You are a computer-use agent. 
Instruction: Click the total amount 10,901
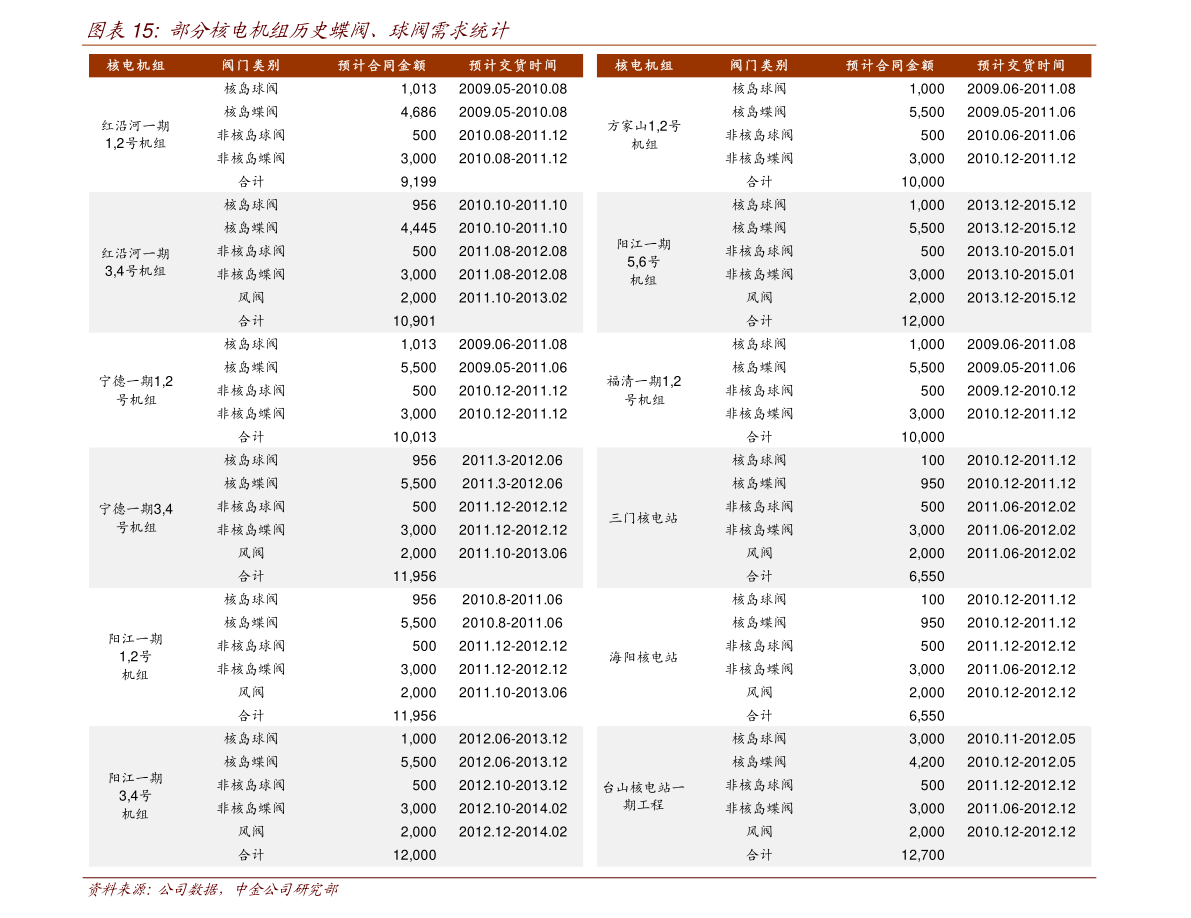coord(414,321)
